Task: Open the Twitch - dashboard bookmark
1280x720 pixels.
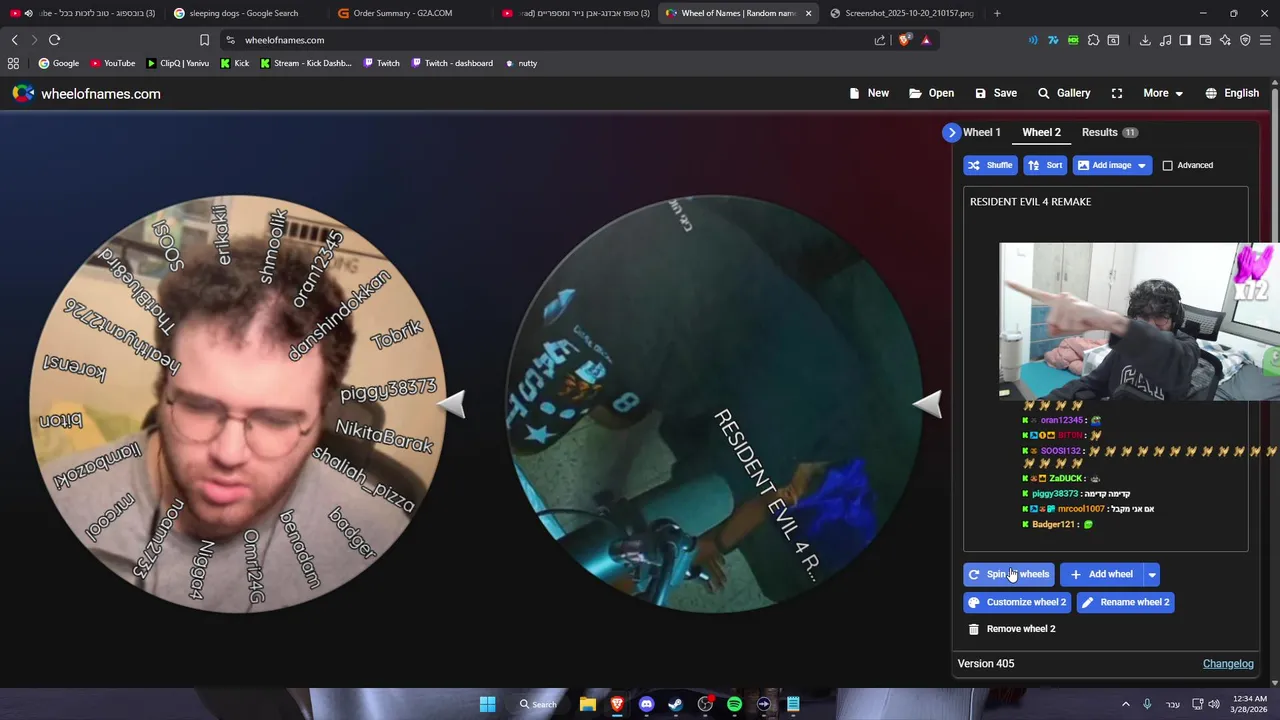Action: coord(451,63)
